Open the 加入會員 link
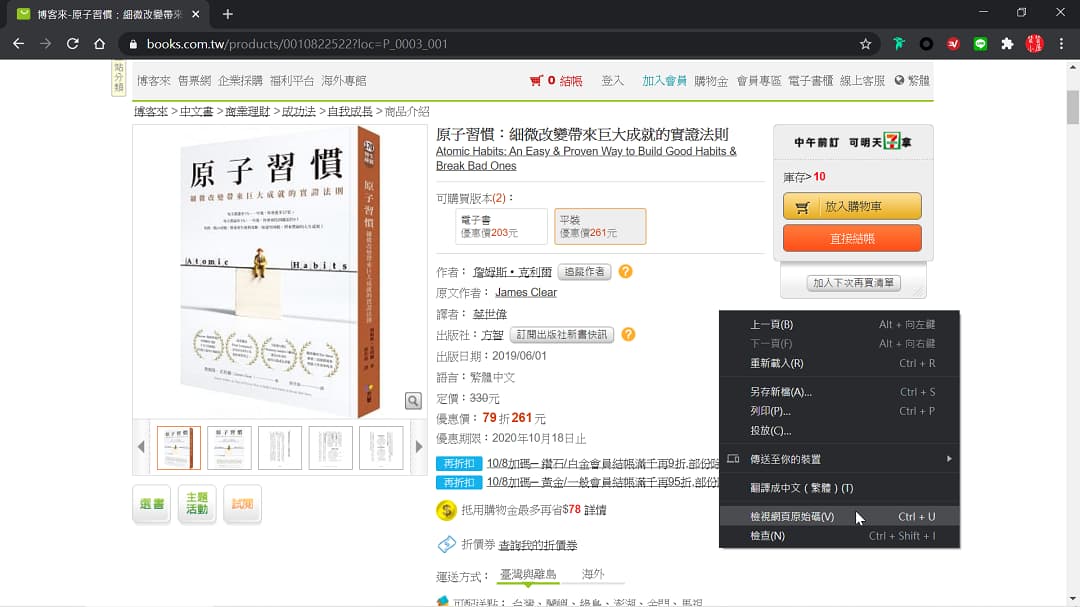The image size is (1080, 607). tap(664, 81)
